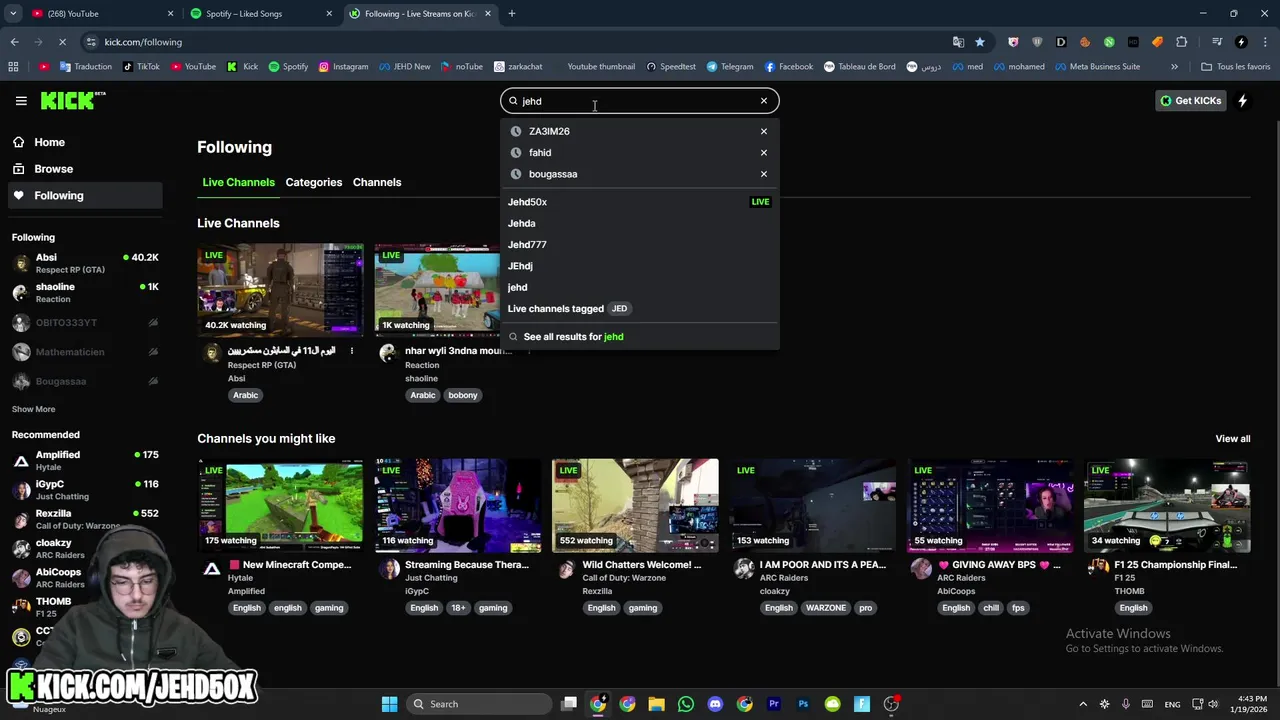This screenshot has height=720, width=1280.
Task: Open Discord from the taskbar
Action: pyautogui.click(x=715, y=704)
